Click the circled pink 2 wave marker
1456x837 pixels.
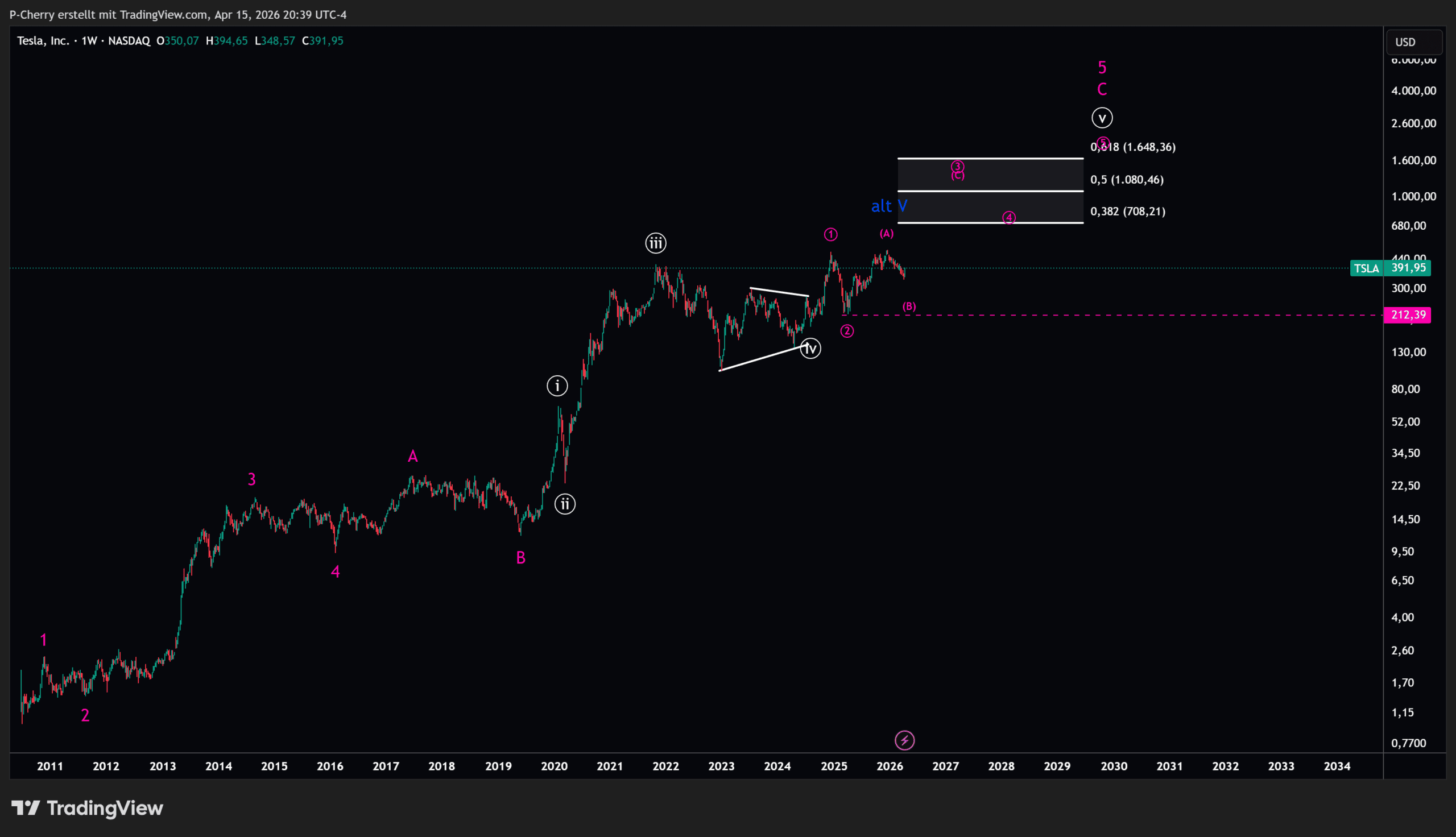847,331
